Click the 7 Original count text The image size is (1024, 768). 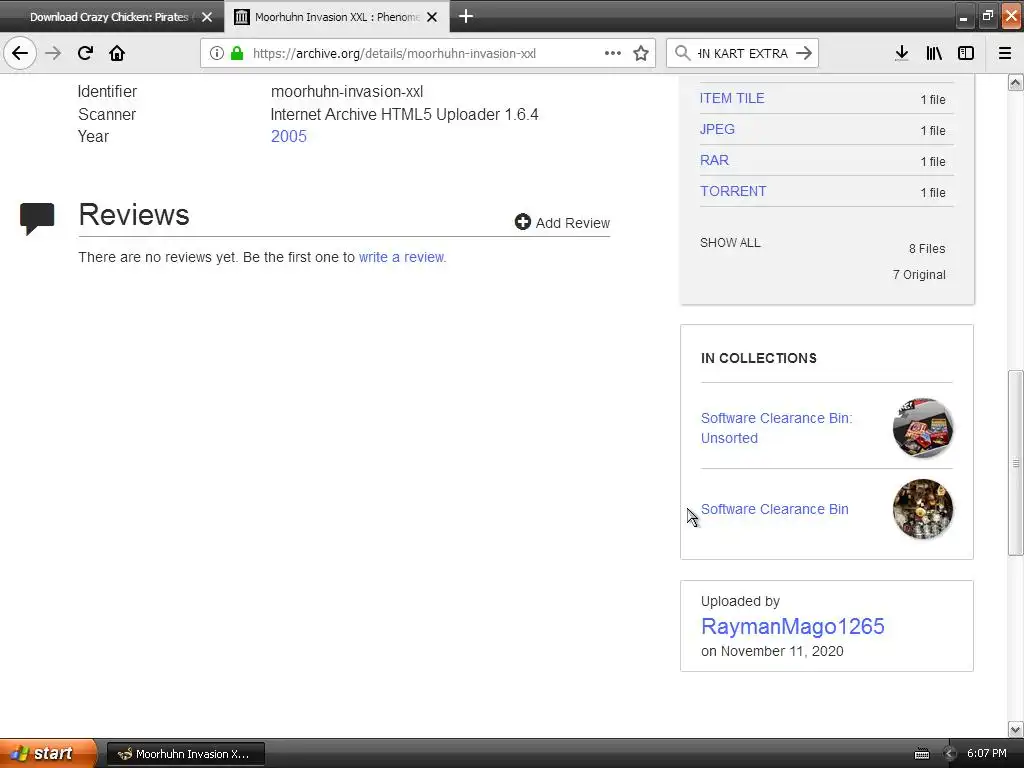919,275
